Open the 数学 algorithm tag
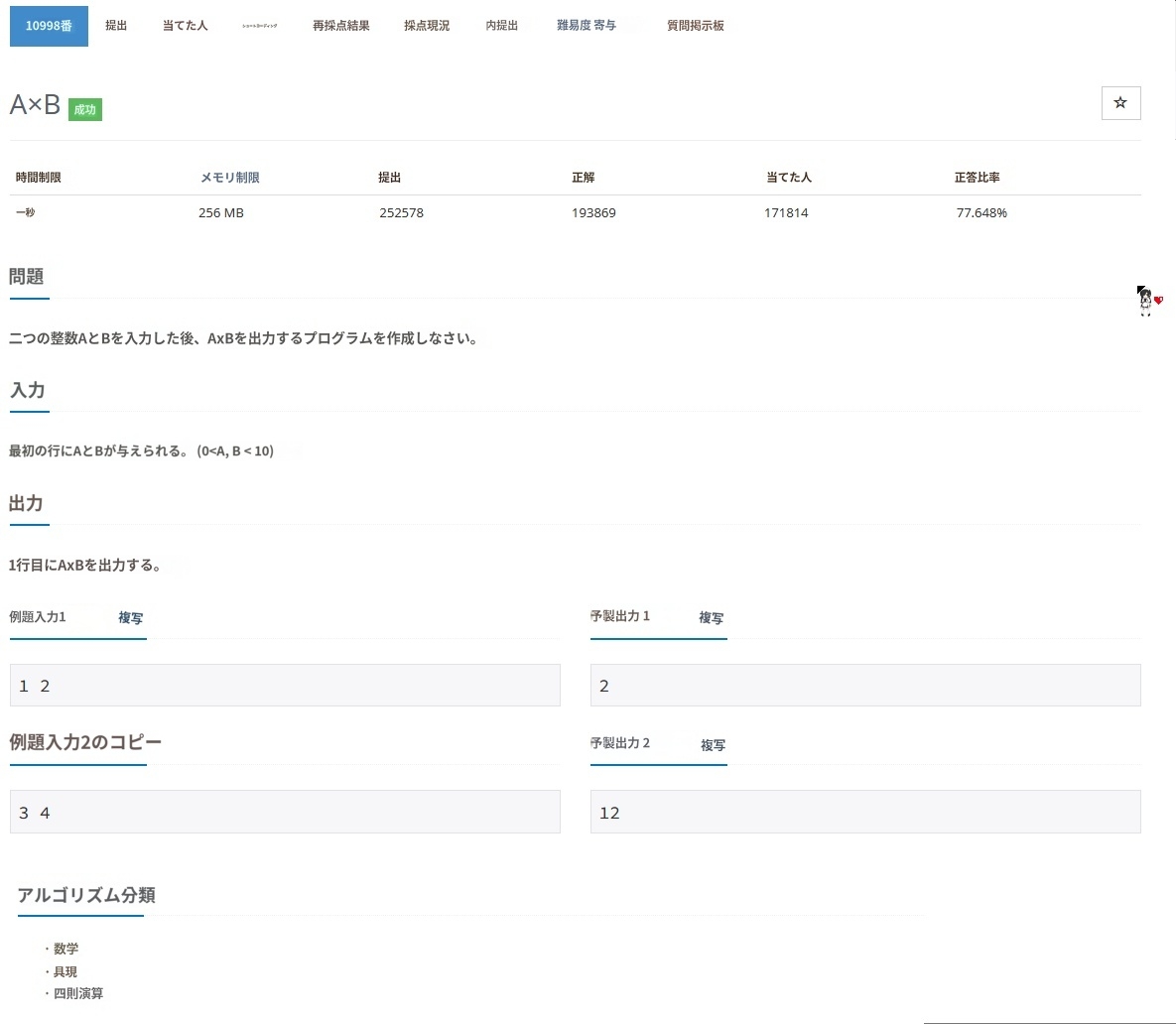The image size is (1176, 1024). coord(65,949)
